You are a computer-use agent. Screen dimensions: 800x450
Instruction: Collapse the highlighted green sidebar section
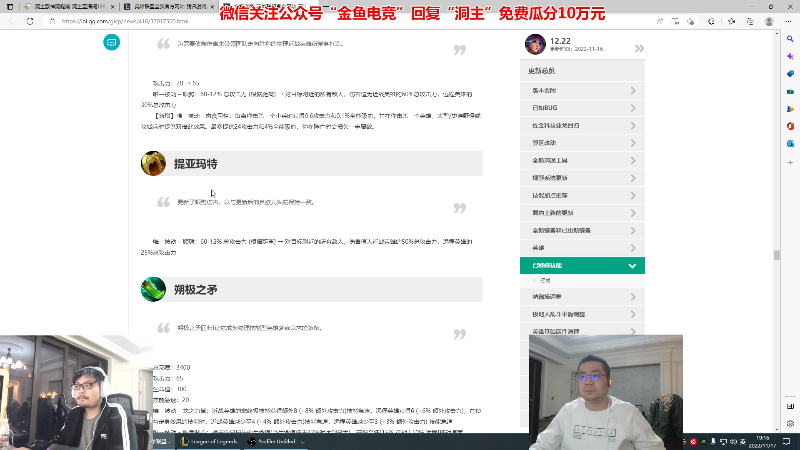point(582,265)
